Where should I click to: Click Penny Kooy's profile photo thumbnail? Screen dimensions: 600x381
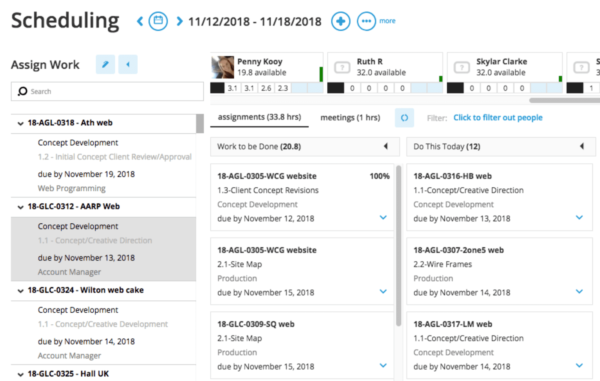point(223,67)
